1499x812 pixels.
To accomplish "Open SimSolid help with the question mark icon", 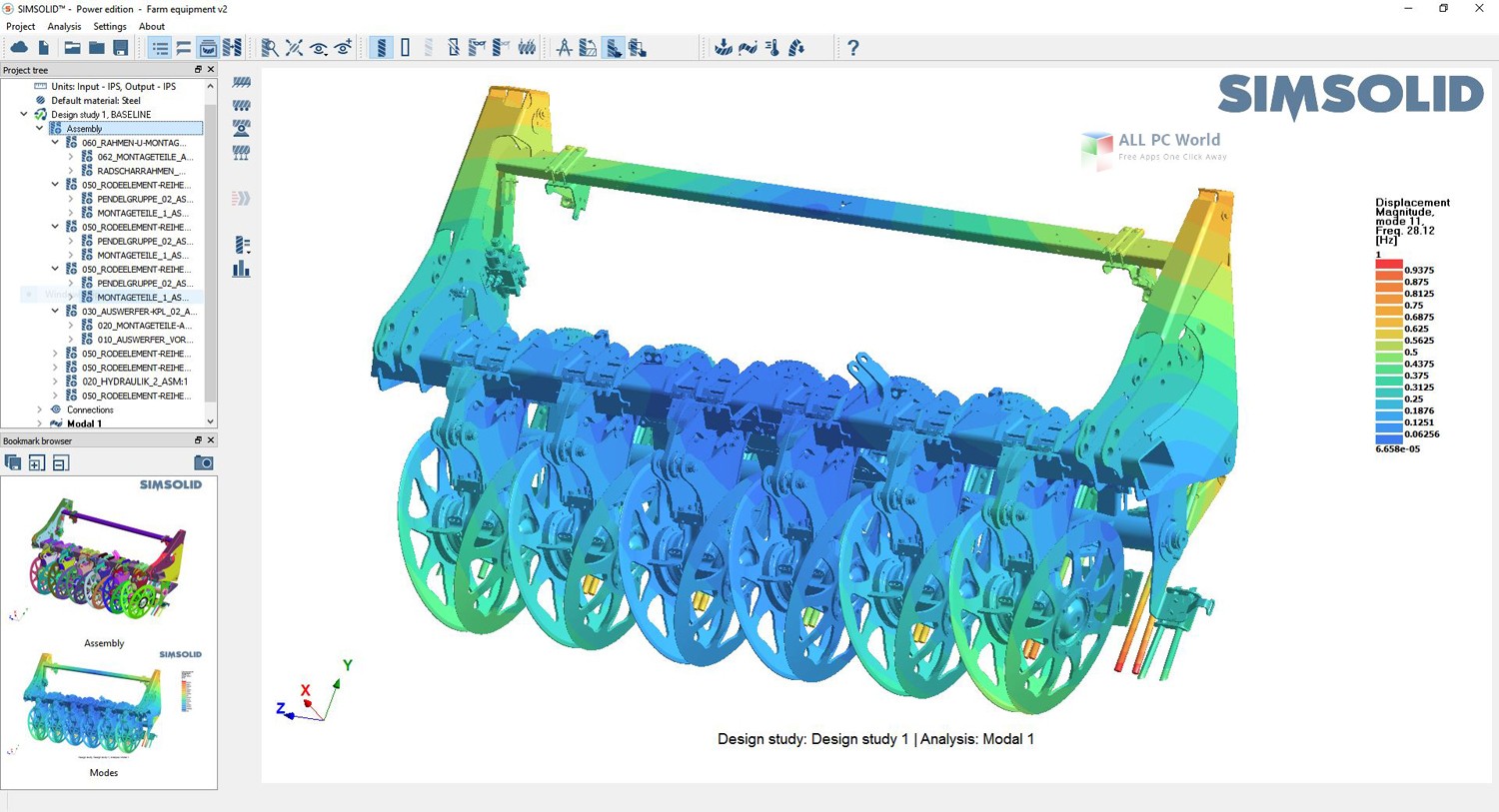I will click(x=852, y=47).
